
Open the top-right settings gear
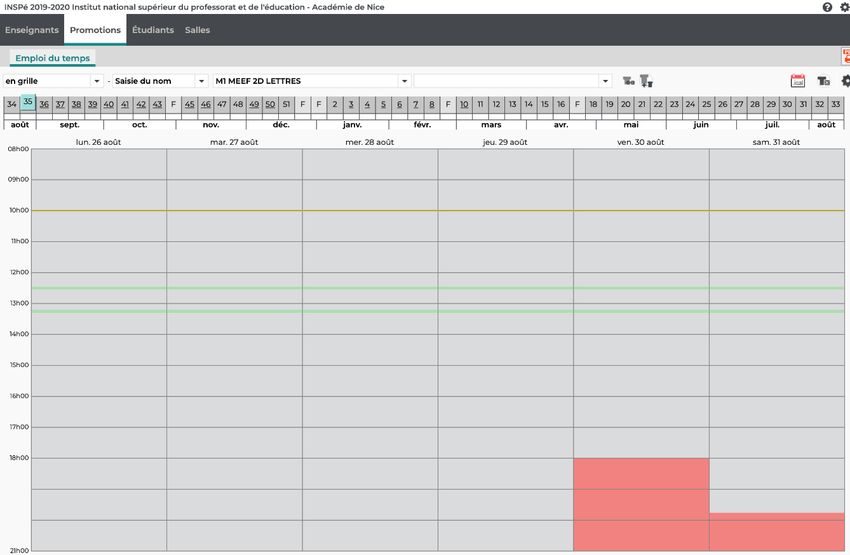(844, 7)
